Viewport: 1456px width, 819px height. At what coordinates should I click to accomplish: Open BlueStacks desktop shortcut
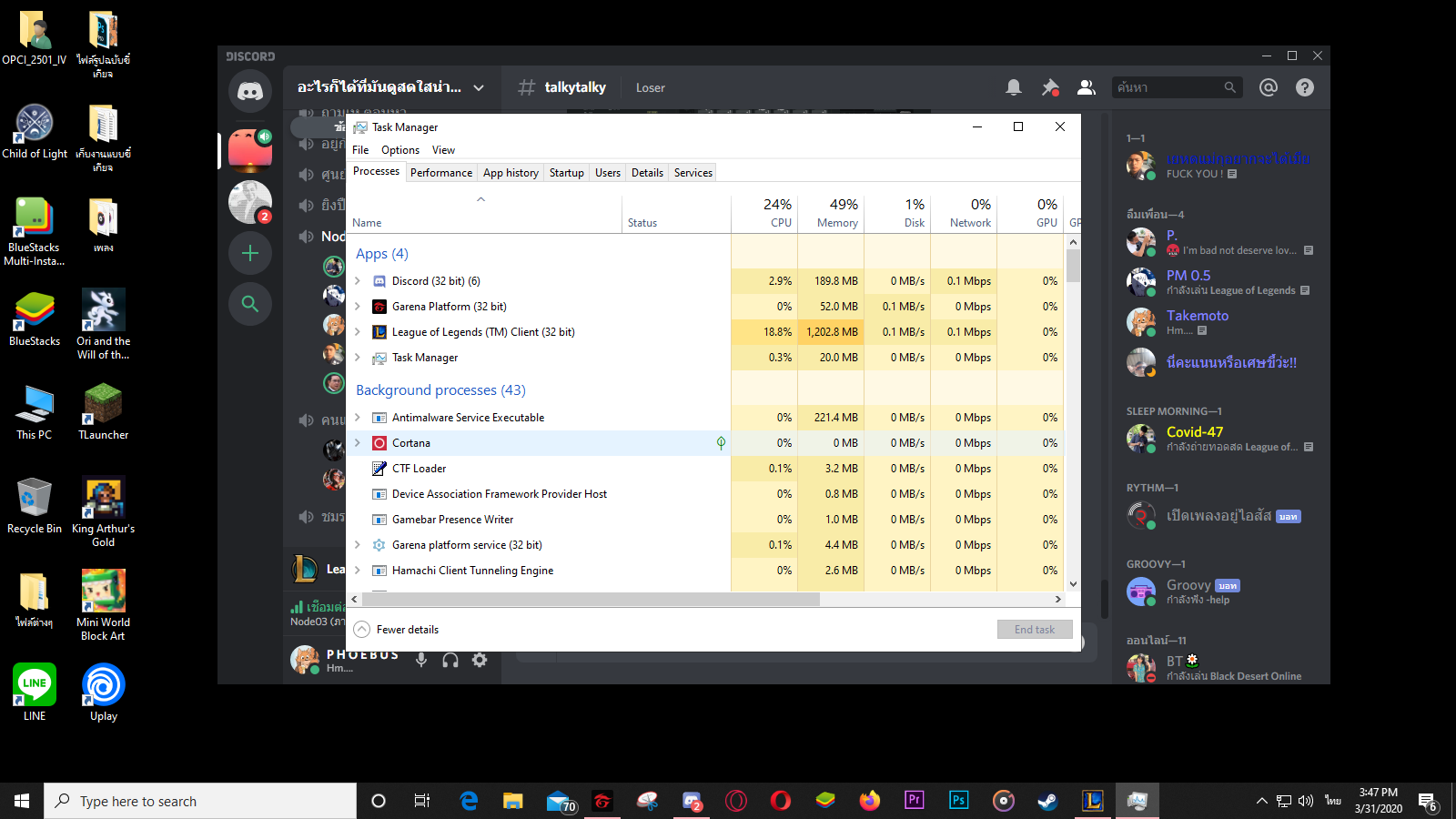[35, 319]
